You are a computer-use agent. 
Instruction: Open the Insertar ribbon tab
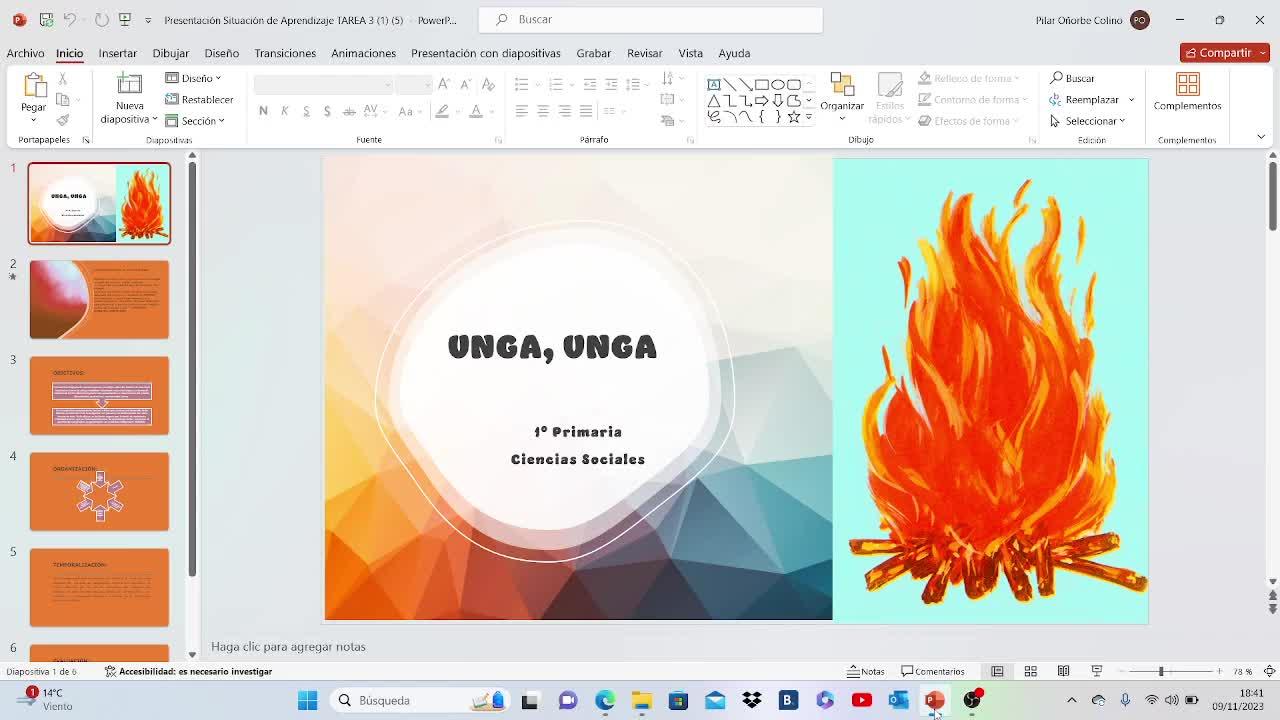click(117, 53)
